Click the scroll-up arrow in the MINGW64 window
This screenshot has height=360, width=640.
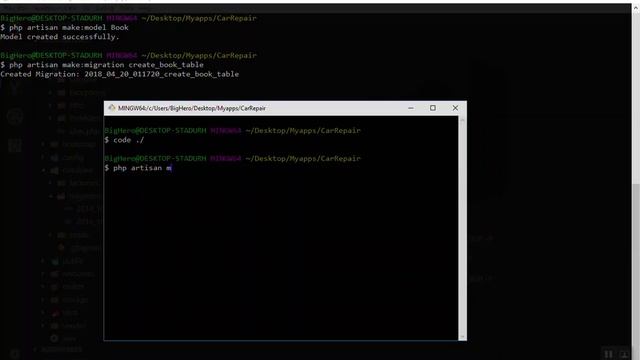pos(462,120)
